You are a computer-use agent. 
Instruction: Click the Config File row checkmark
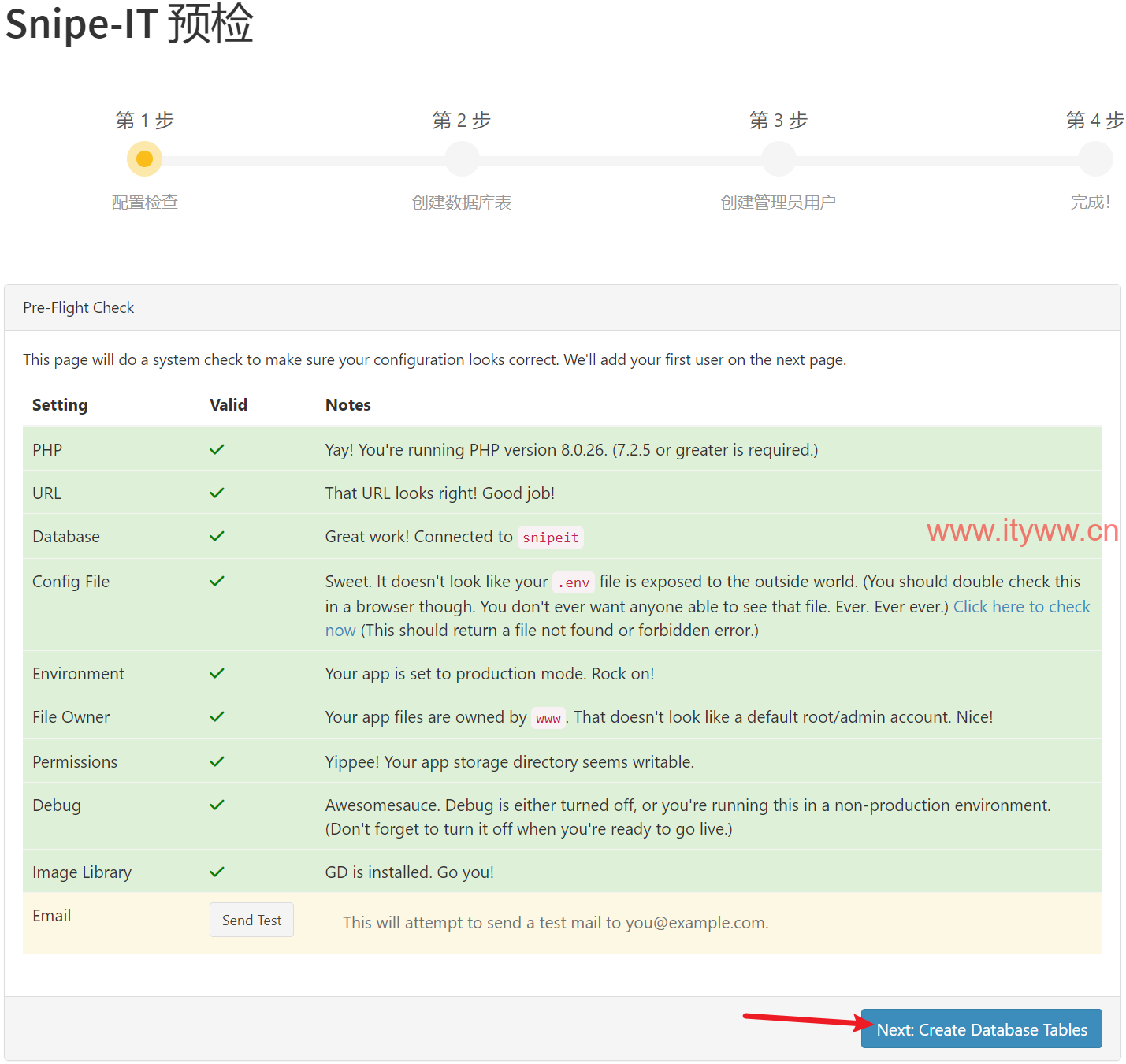(217, 581)
